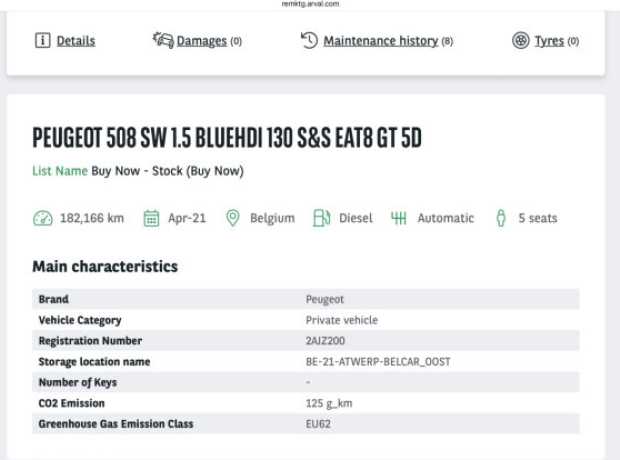Click the history clock icon
This screenshot has height=460, width=620.
(x=309, y=40)
